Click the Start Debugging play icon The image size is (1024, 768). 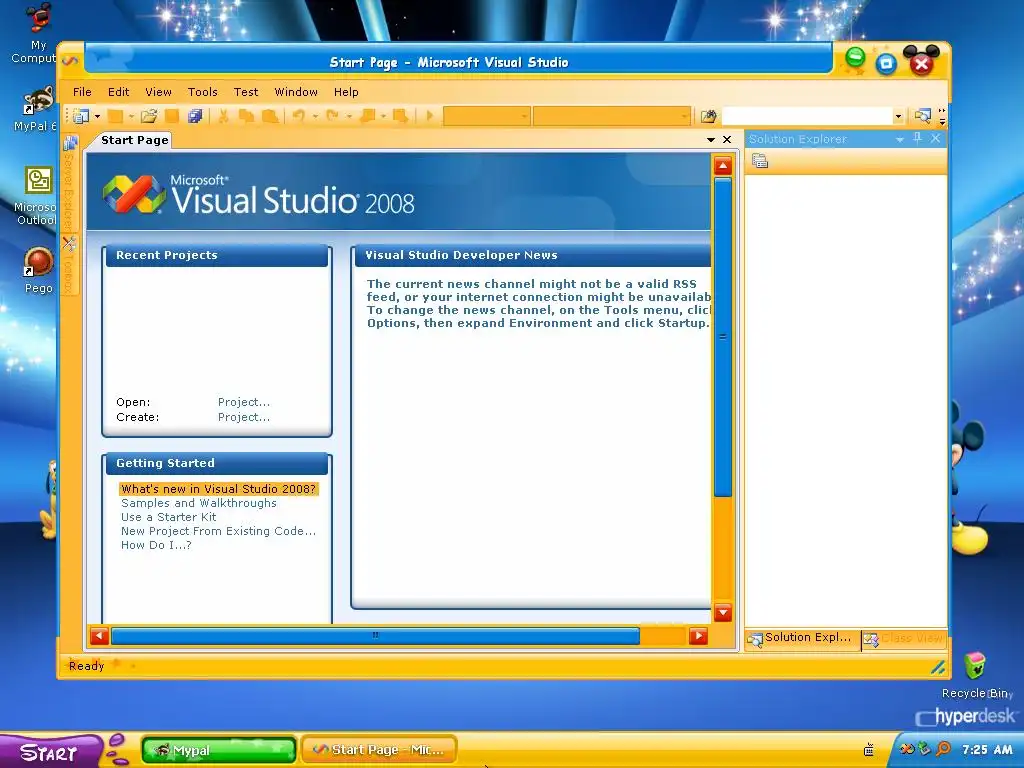pyautogui.click(x=429, y=116)
